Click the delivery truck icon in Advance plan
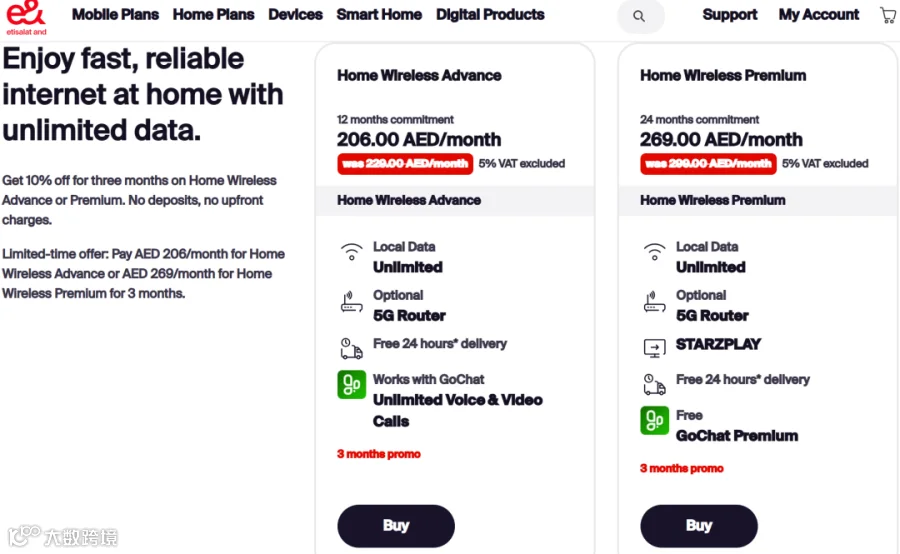This screenshot has width=900, height=554. (351, 348)
